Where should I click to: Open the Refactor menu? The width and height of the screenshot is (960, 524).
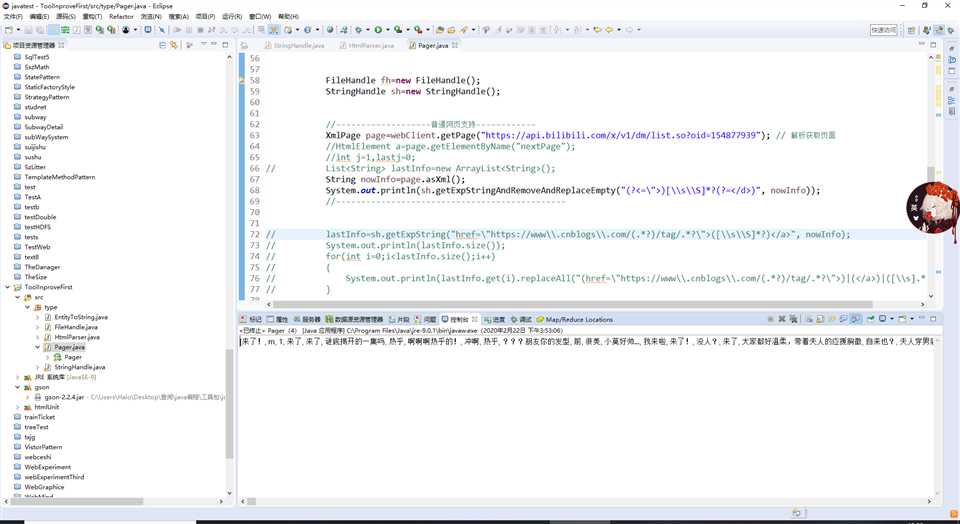click(x=121, y=17)
